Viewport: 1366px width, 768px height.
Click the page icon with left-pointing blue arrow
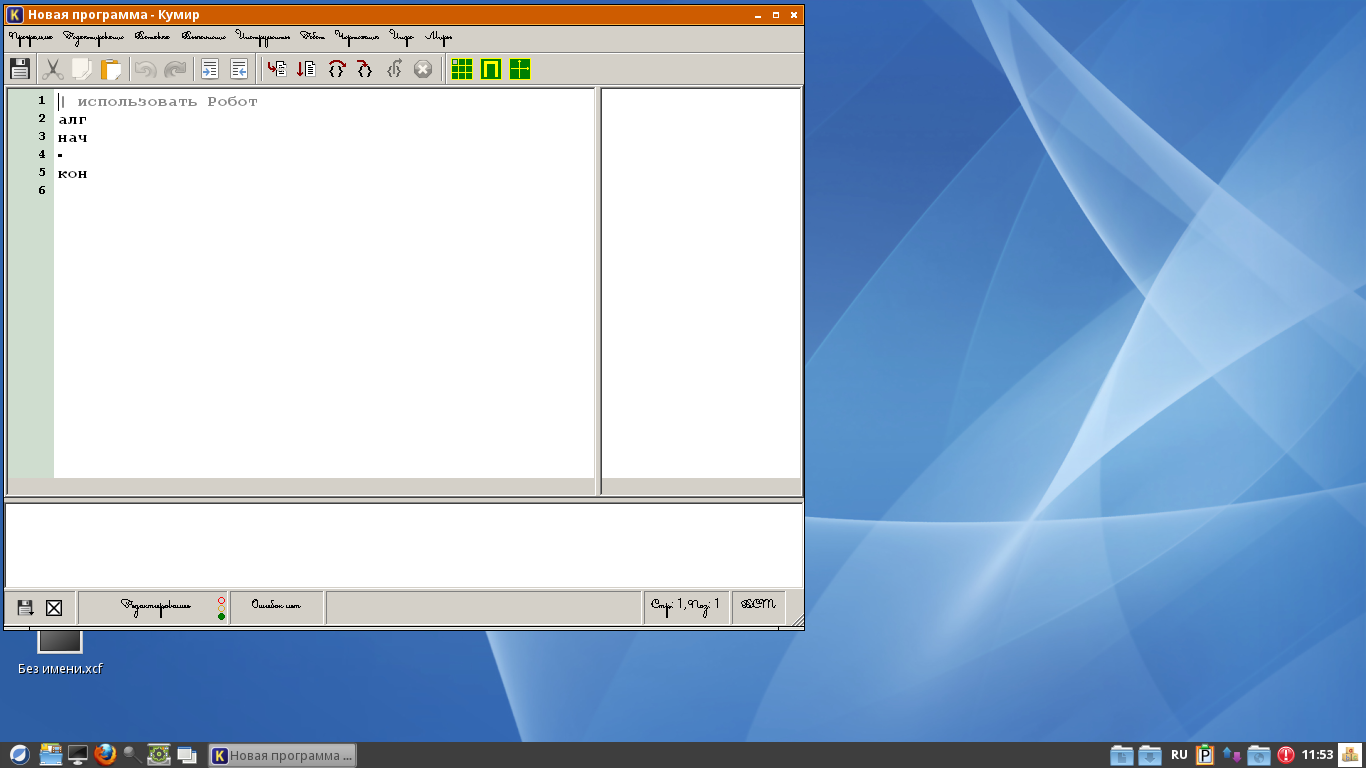239,69
